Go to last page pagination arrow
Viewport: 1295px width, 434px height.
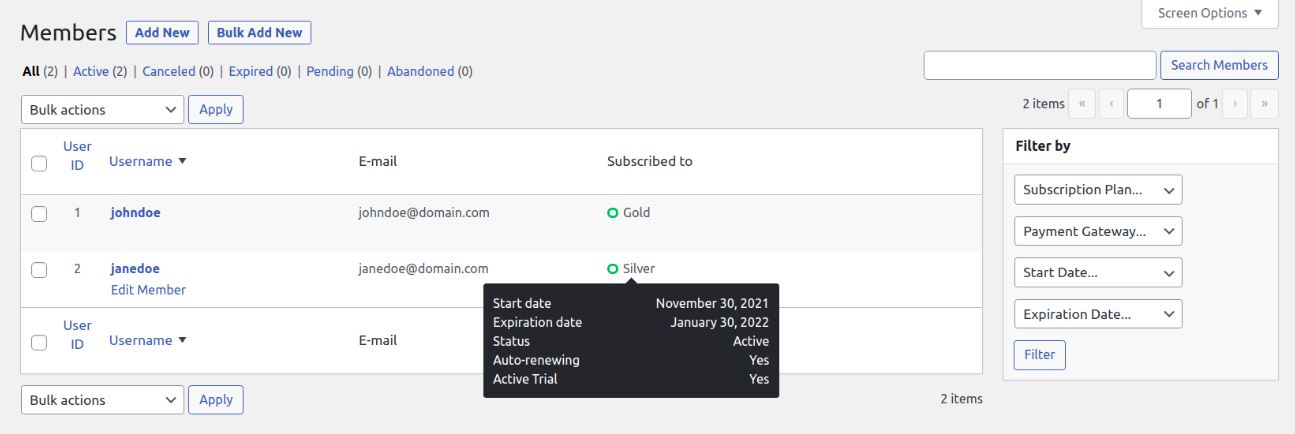tap(1265, 103)
